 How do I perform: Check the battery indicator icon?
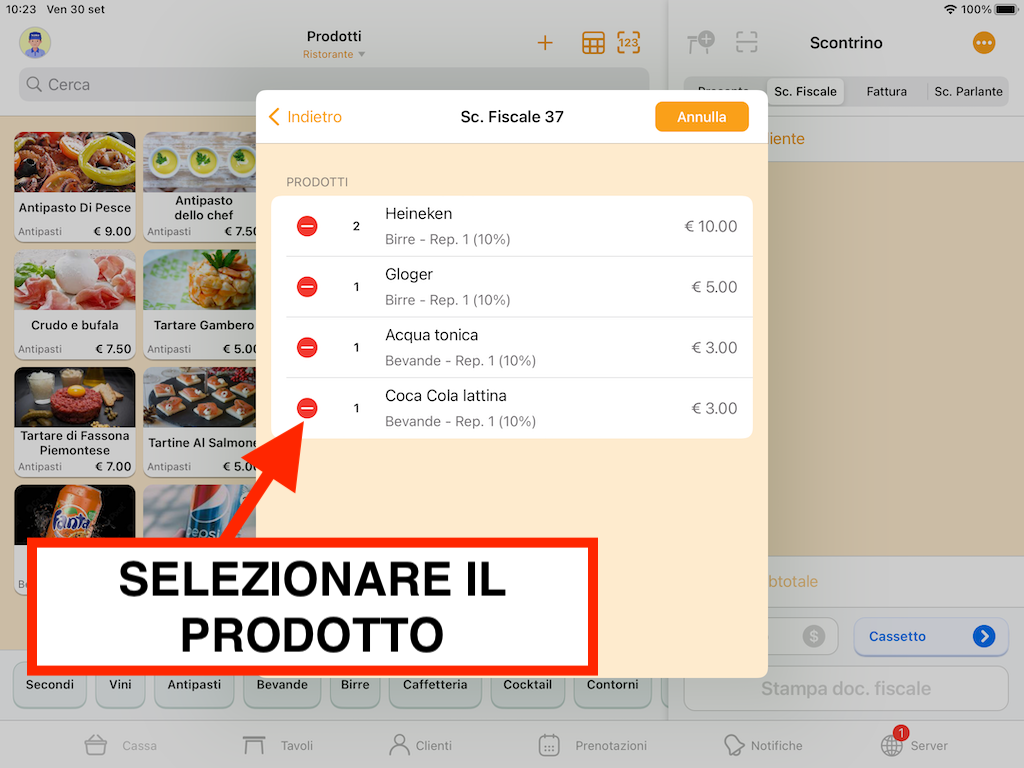(1006, 9)
